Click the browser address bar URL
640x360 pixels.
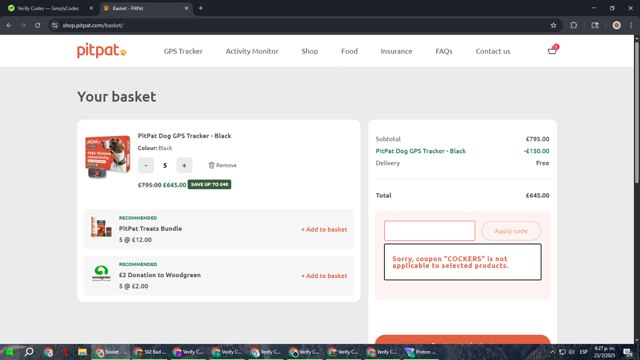tap(93, 25)
